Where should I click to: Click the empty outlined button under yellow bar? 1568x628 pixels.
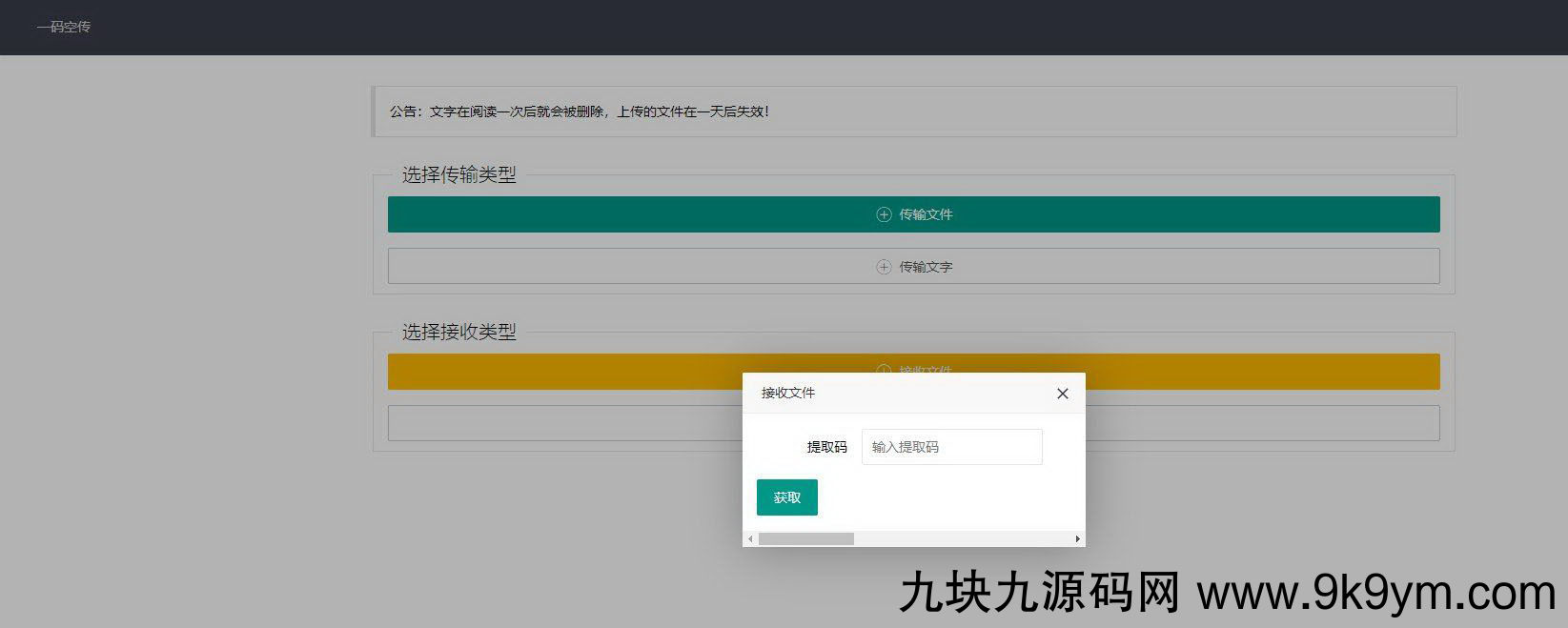point(562,424)
